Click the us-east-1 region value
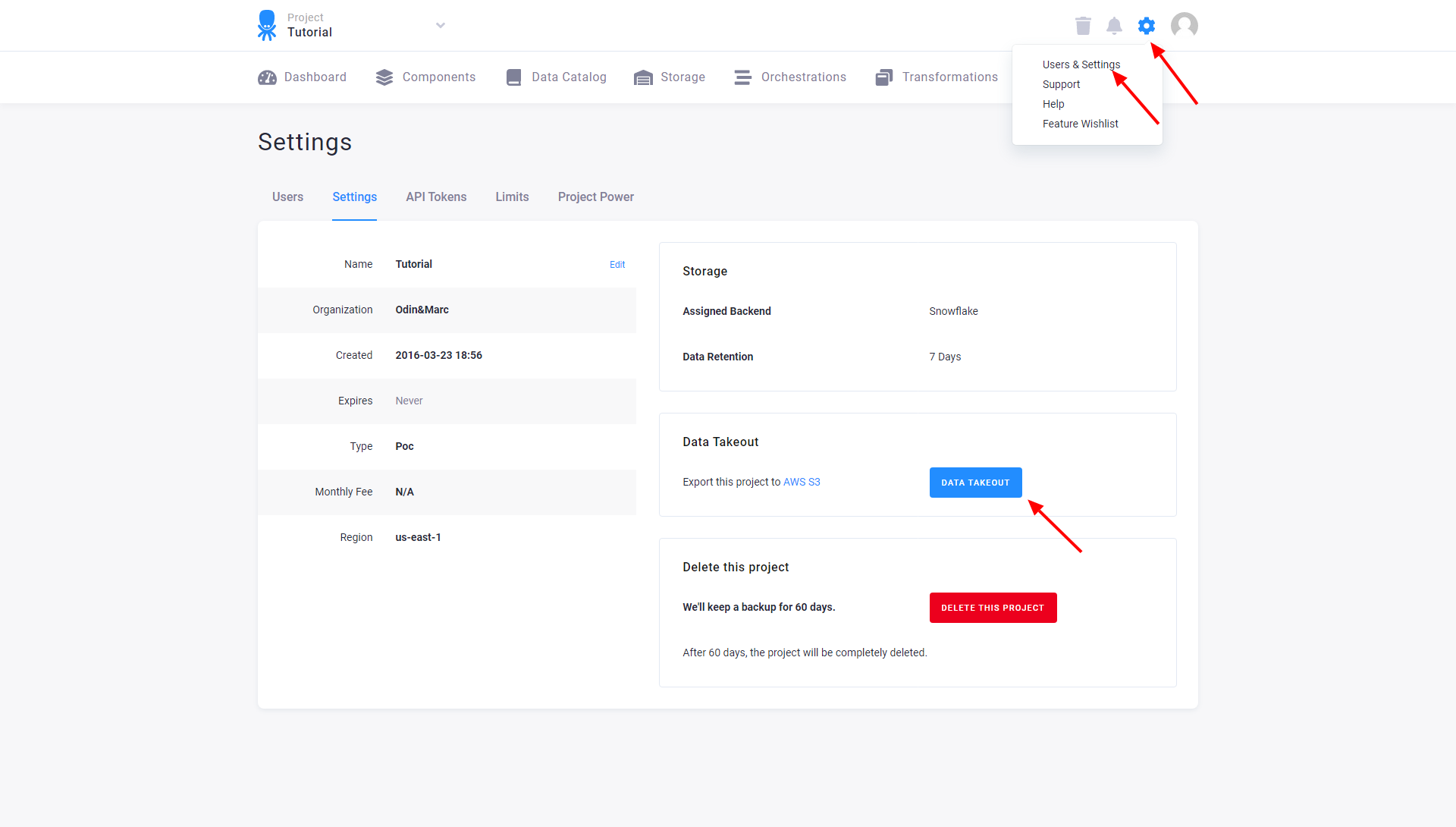The image size is (1456, 827). coord(418,538)
